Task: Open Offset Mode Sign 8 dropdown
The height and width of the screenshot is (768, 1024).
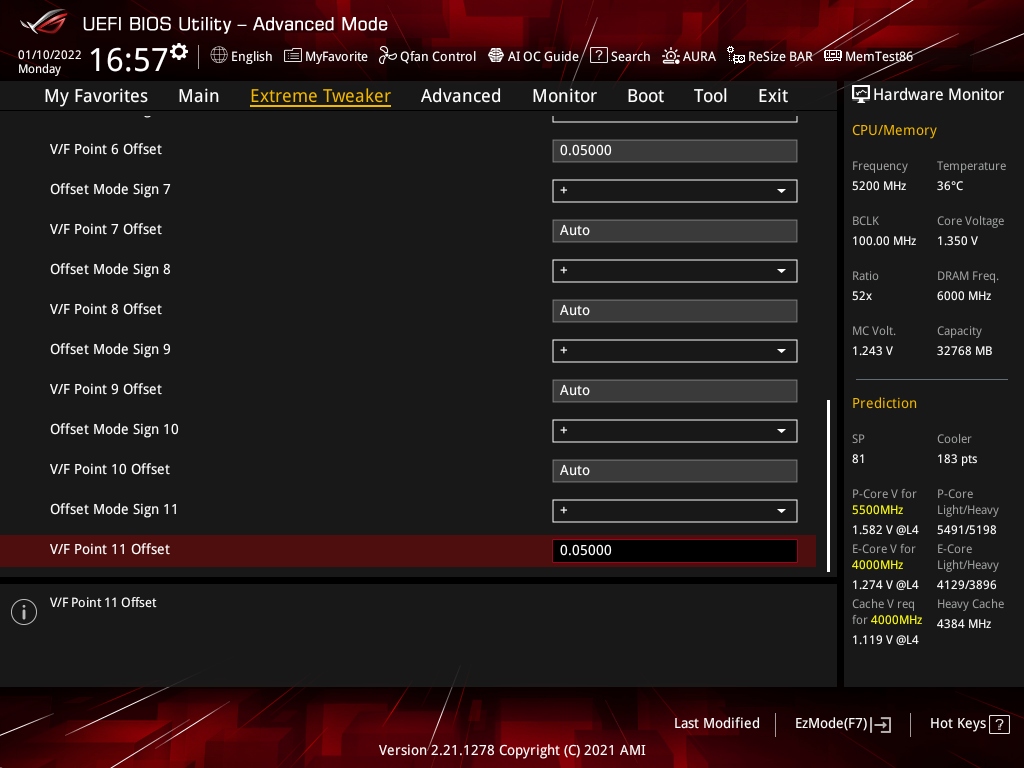Action: point(675,270)
